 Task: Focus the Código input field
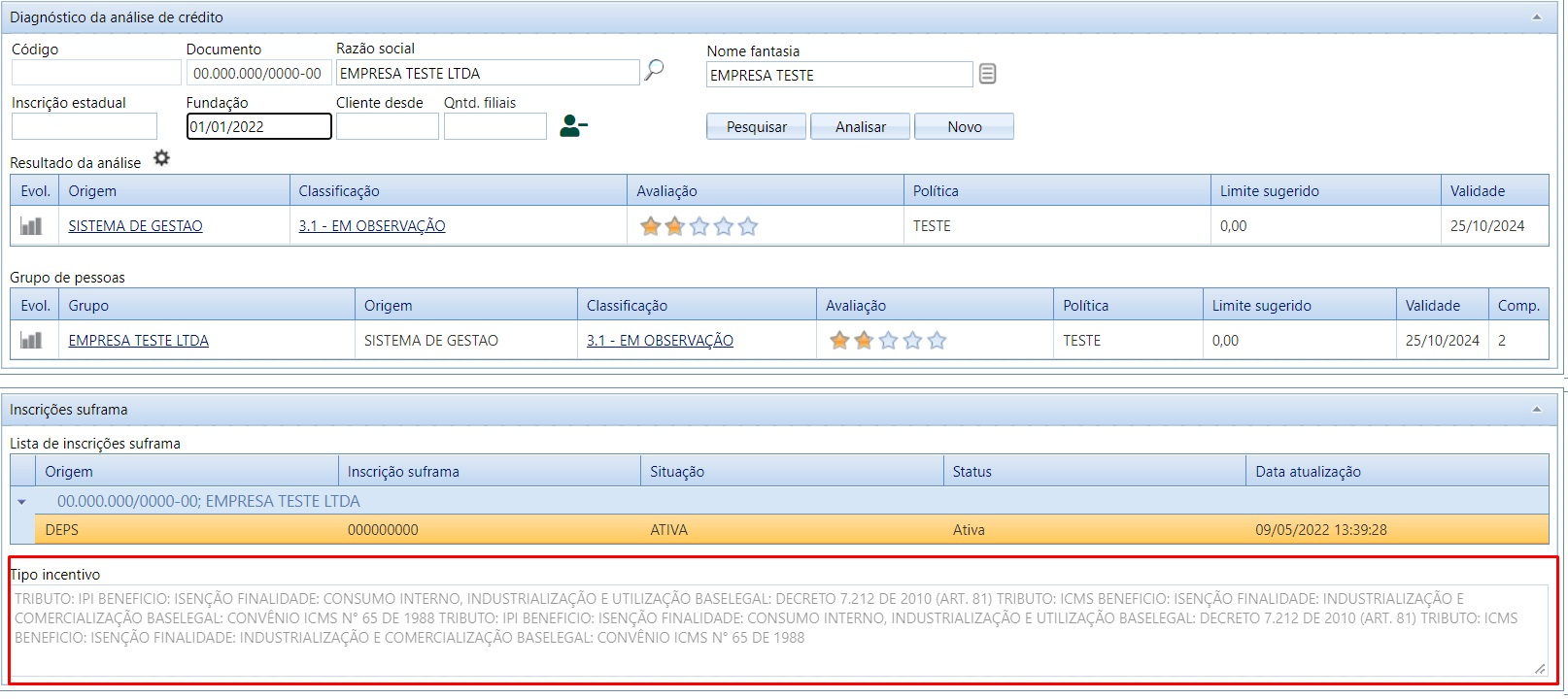[96, 73]
